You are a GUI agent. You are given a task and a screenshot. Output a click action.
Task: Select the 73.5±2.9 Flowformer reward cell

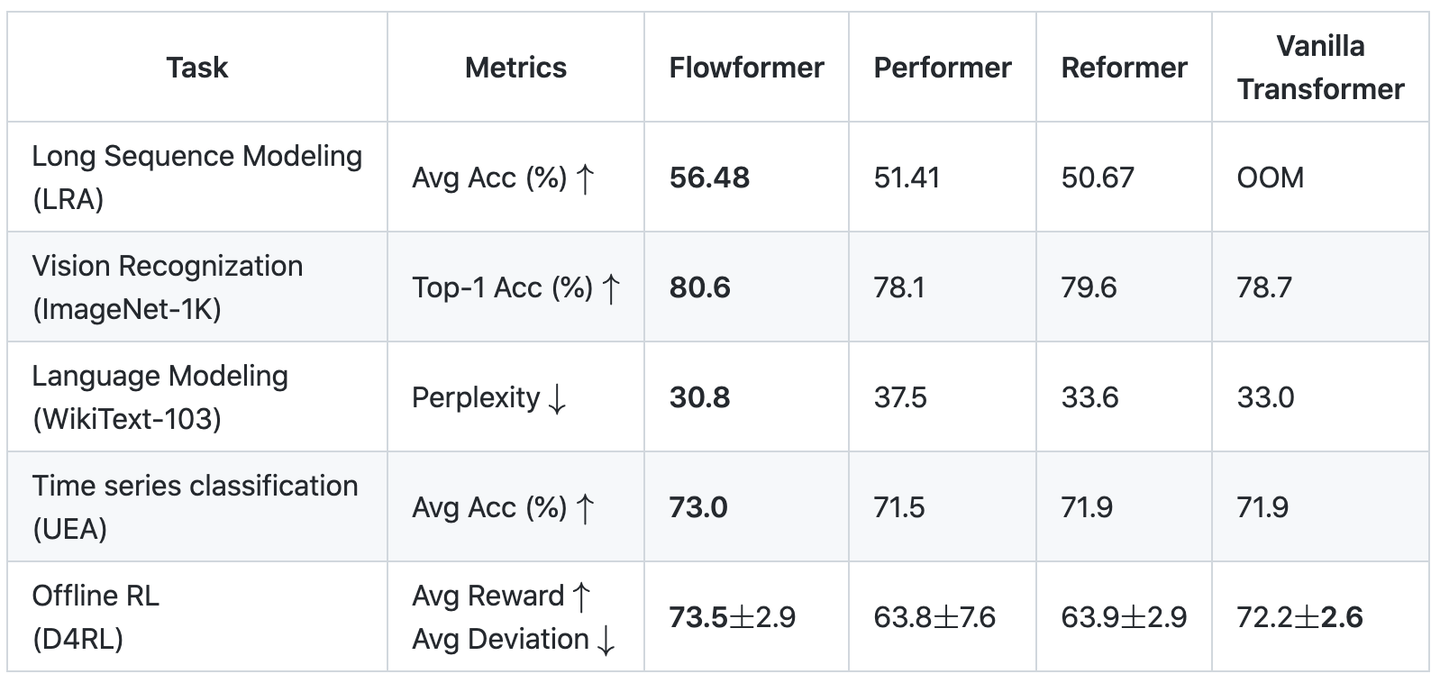[x=732, y=617]
